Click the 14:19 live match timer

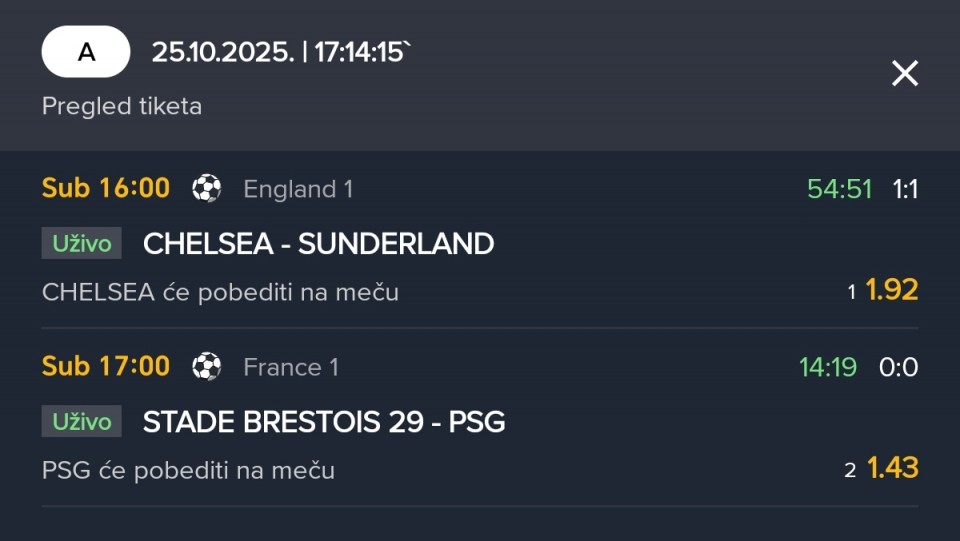827,368
